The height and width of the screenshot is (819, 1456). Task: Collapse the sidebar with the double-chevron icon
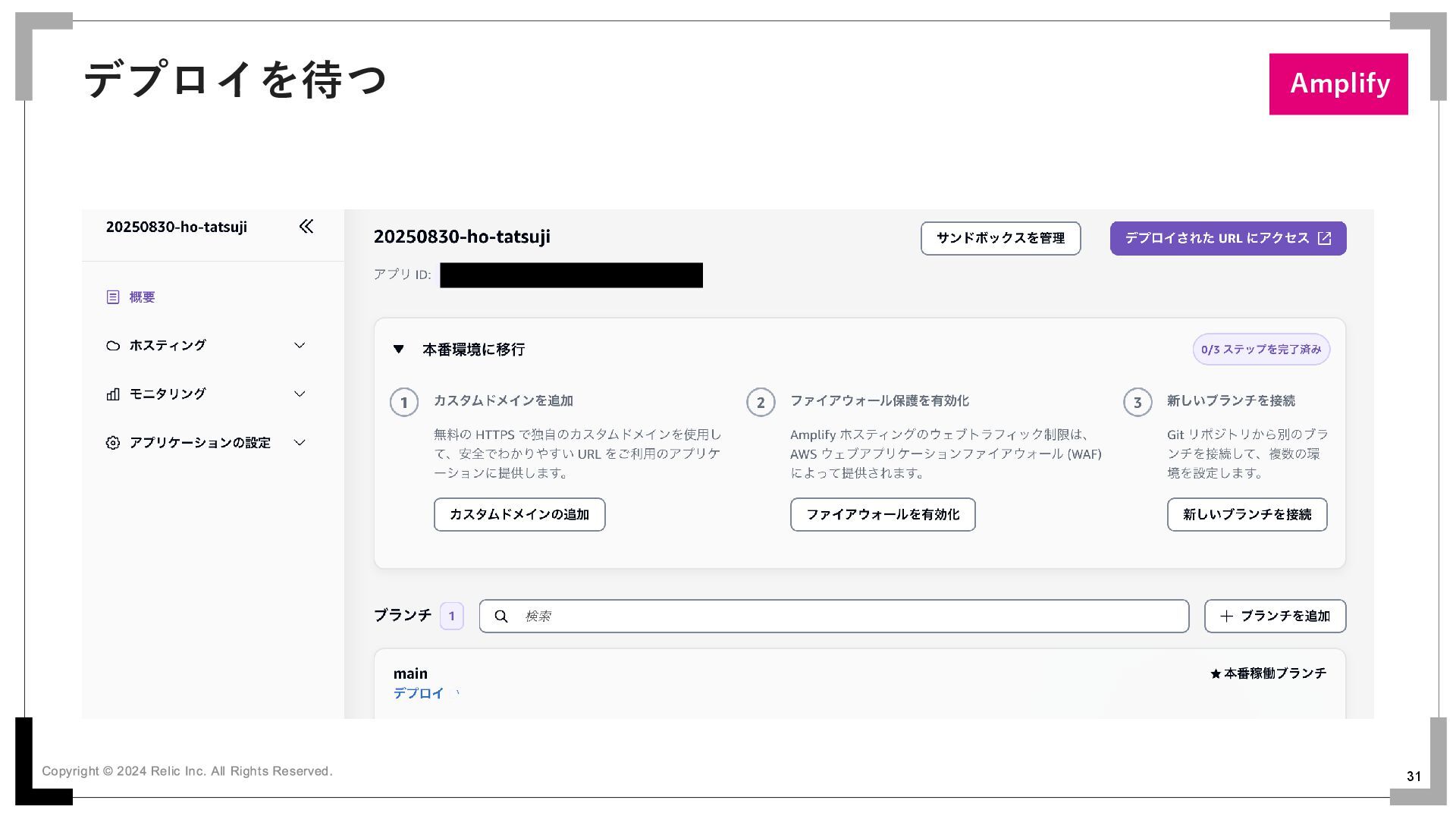coord(306,226)
